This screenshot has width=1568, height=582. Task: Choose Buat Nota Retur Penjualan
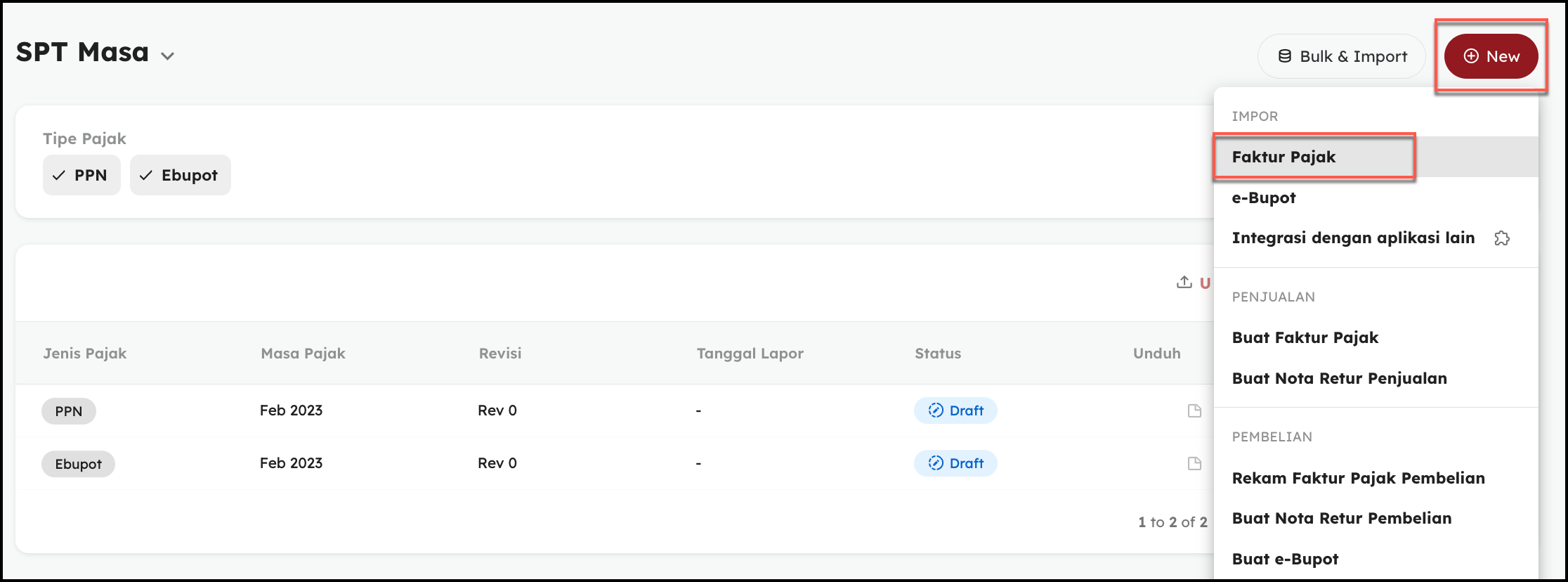coord(1339,378)
